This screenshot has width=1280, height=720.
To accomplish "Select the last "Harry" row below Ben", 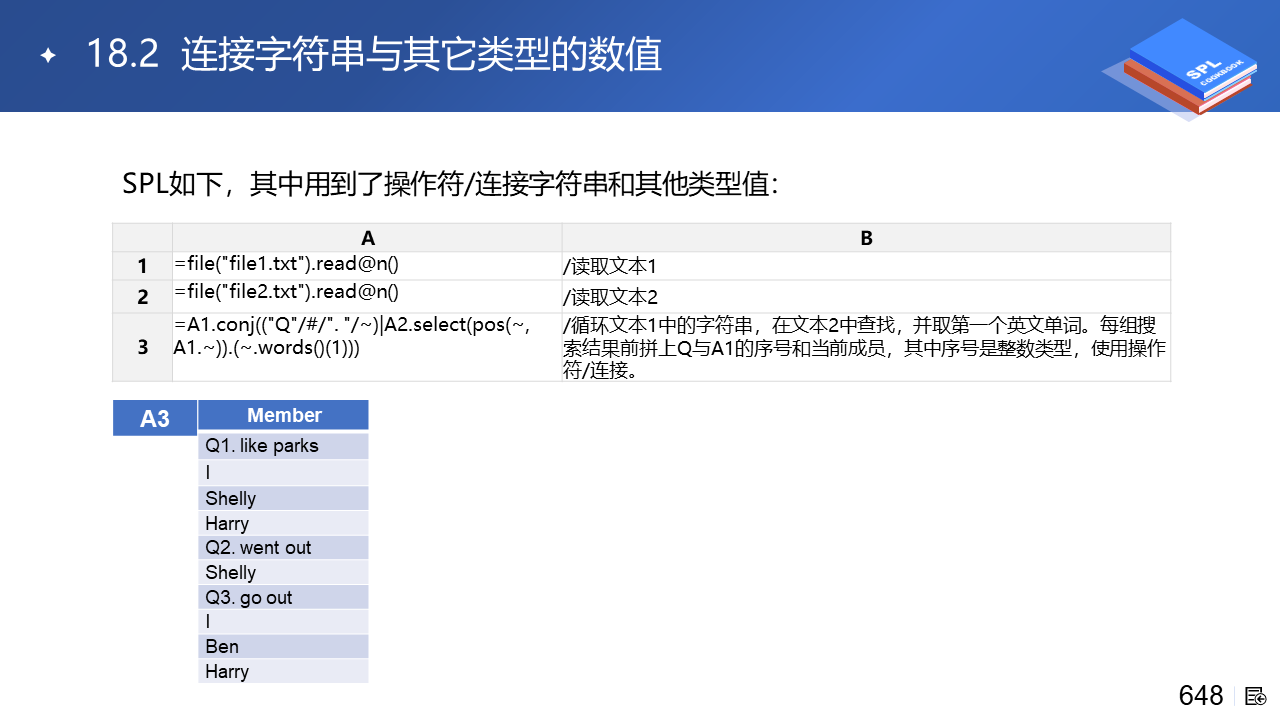I will [x=284, y=671].
